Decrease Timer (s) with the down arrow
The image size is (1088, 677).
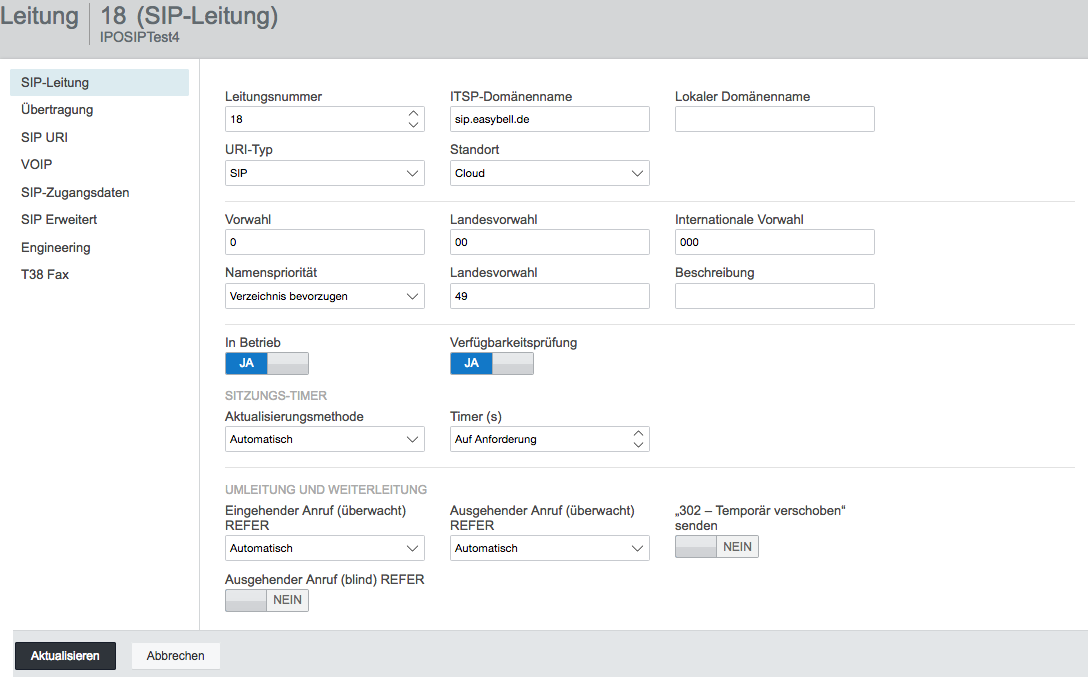638,445
